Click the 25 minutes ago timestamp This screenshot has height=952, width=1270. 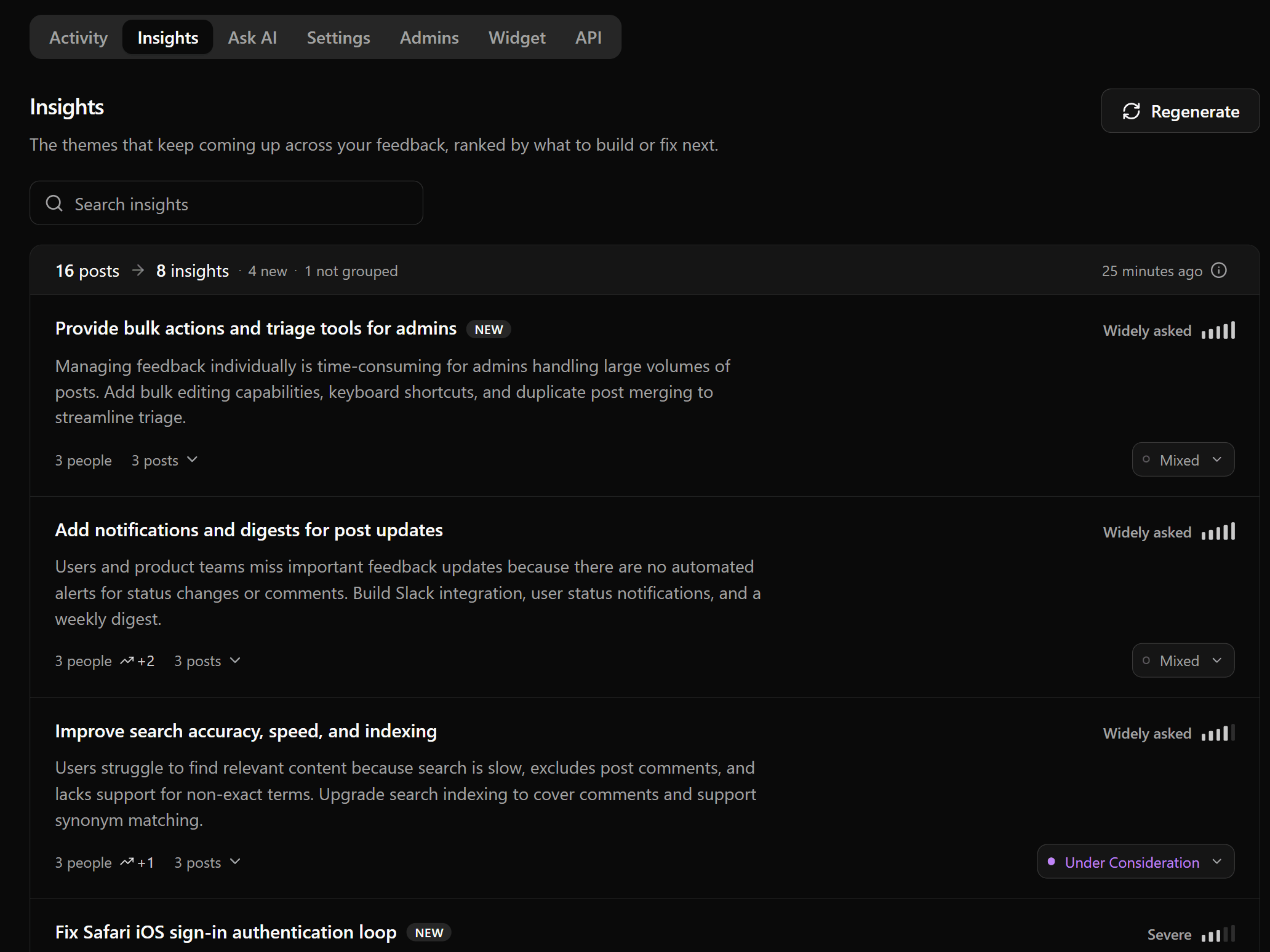click(x=1152, y=271)
